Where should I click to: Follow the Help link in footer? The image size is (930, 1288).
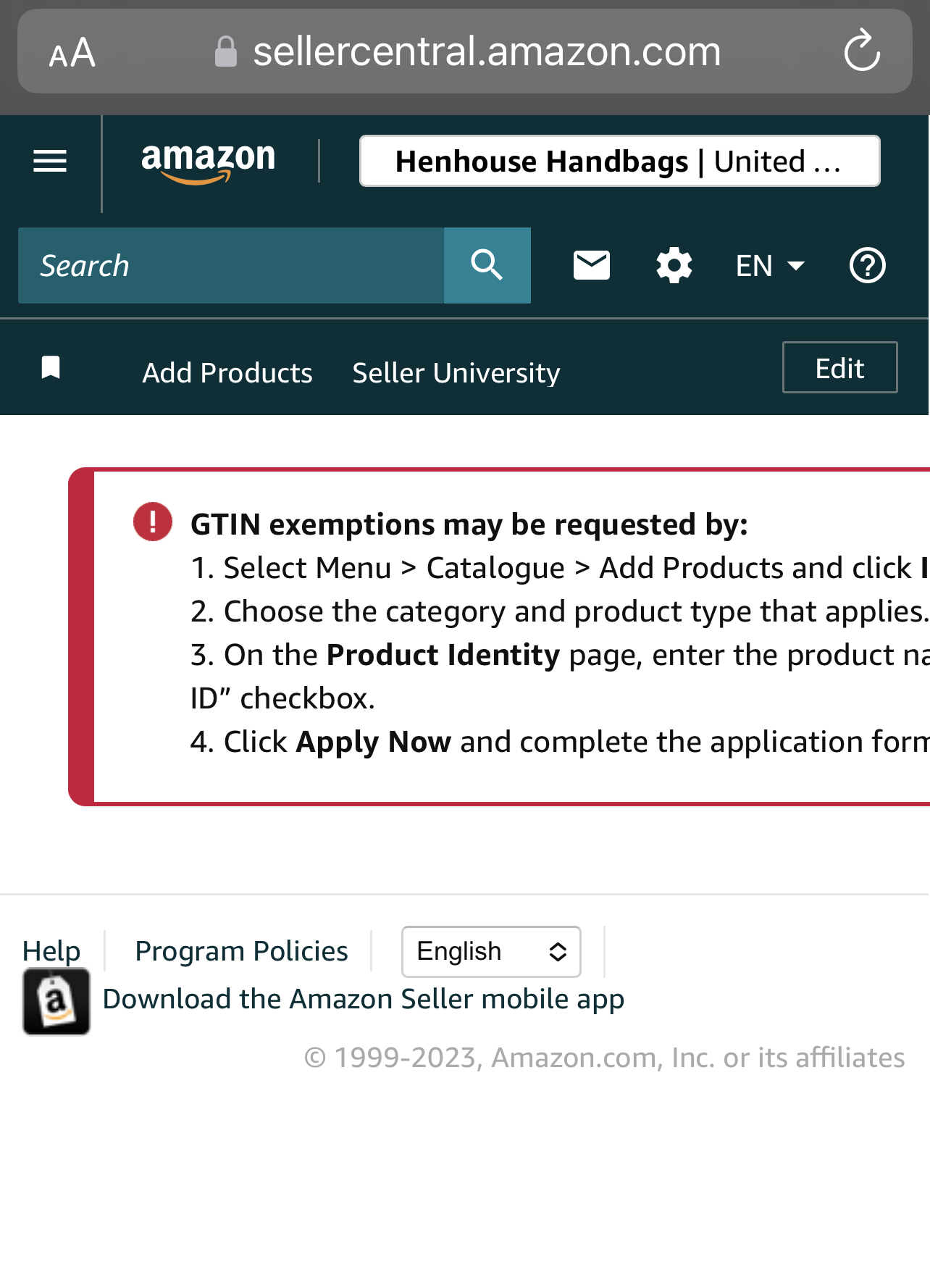(51, 950)
